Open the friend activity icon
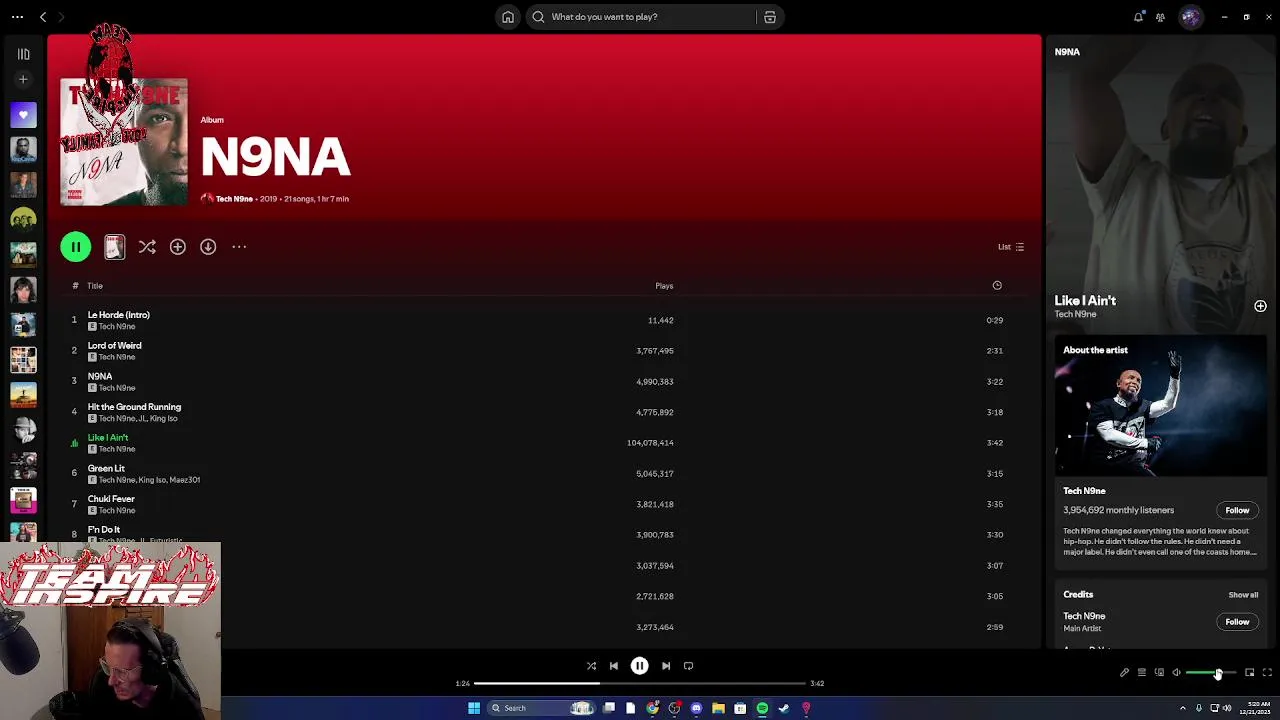The height and width of the screenshot is (720, 1280). tap(1160, 17)
